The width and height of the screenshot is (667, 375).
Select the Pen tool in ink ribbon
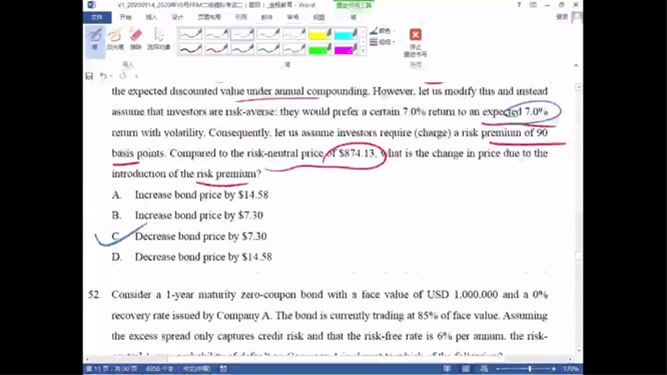click(x=95, y=40)
